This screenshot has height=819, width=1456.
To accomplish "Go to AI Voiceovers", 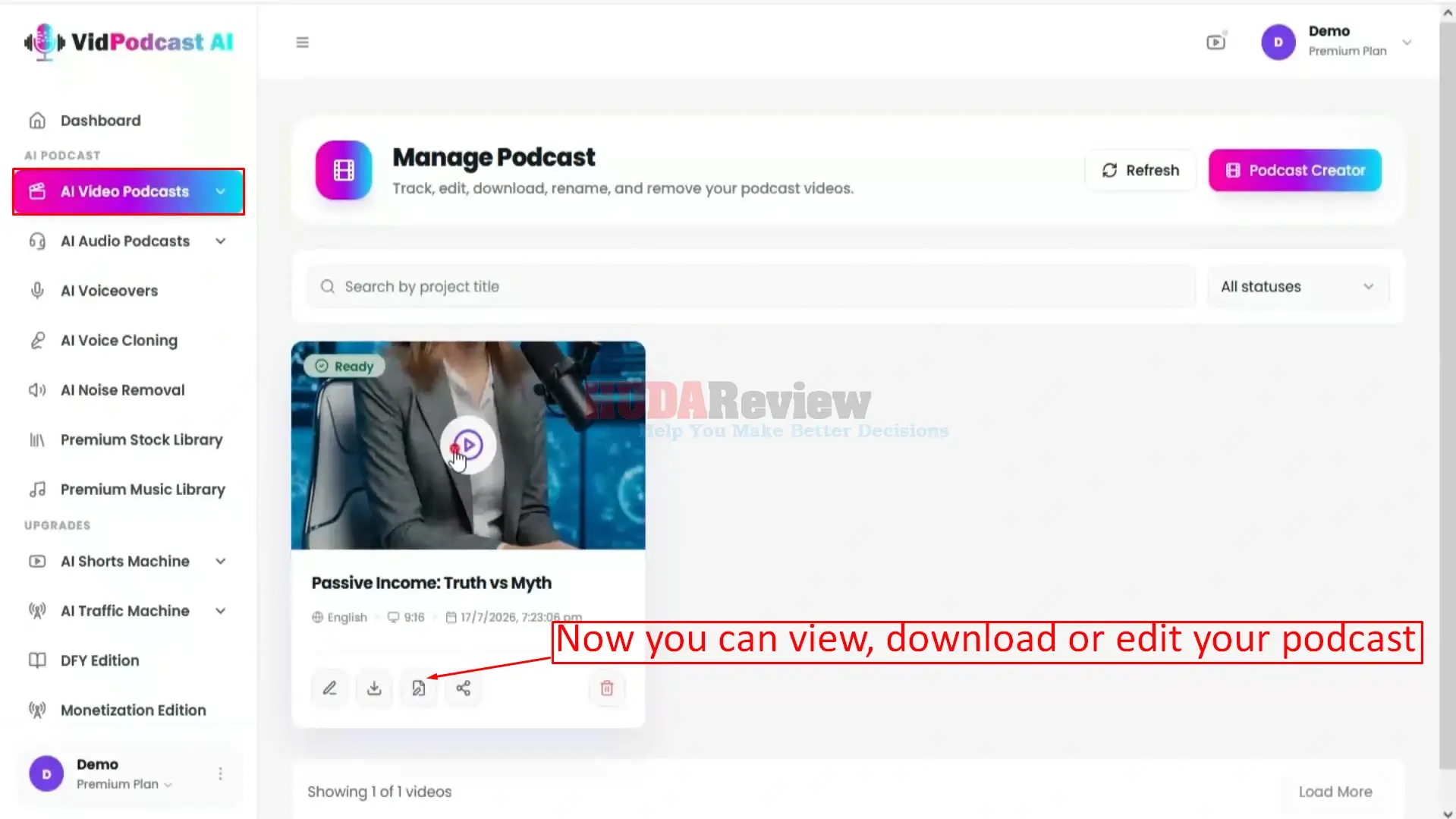I will 109,291.
